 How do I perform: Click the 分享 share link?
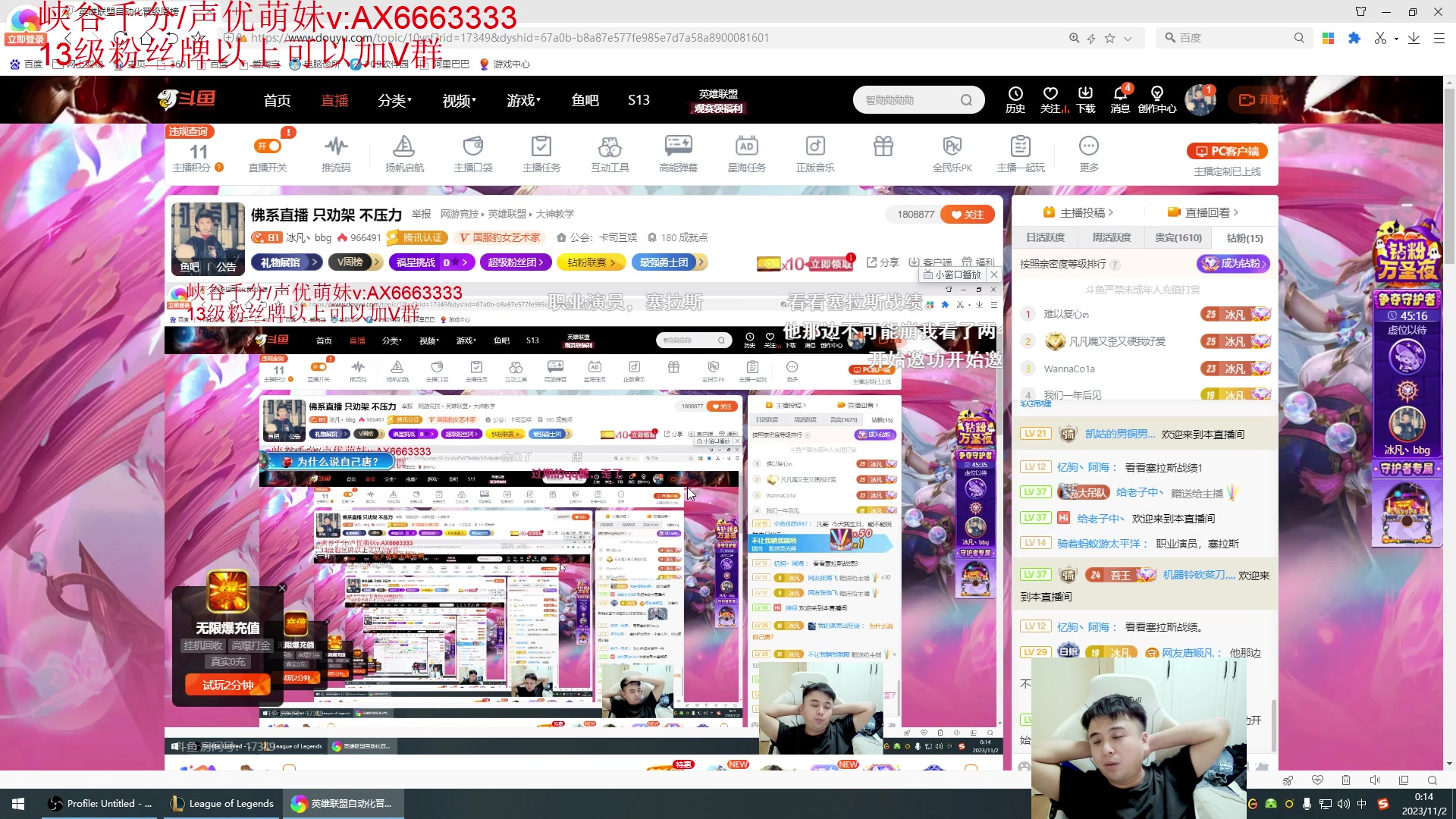click(x=883, y=262)
